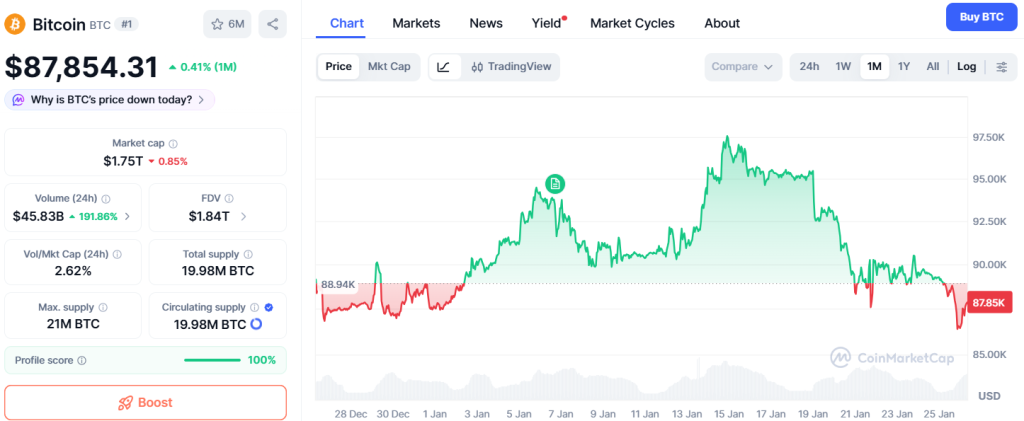1024x421 pixels.
Task: Click the star watchlist button showing 6M
Action: 227,23
